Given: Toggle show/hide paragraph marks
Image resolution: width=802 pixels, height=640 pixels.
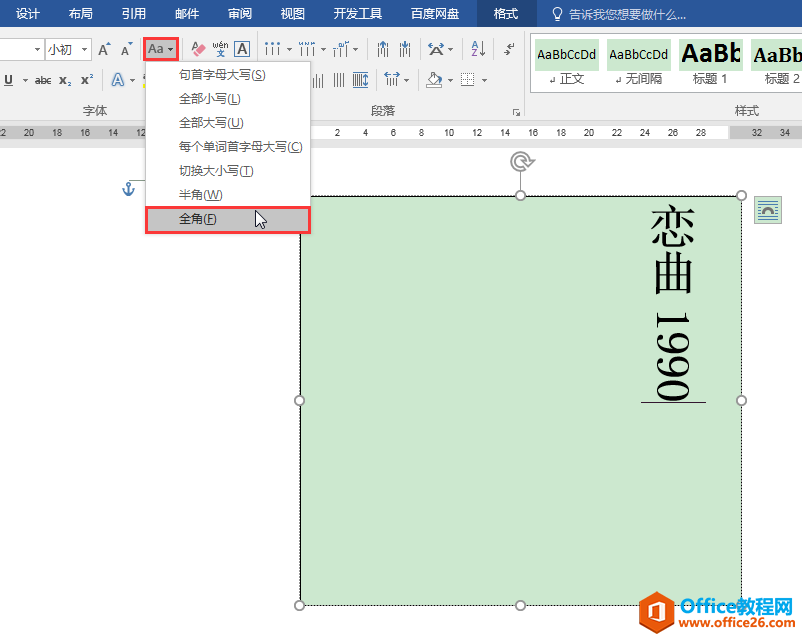Looking at the screenshot, I should [x=509, y=50].
